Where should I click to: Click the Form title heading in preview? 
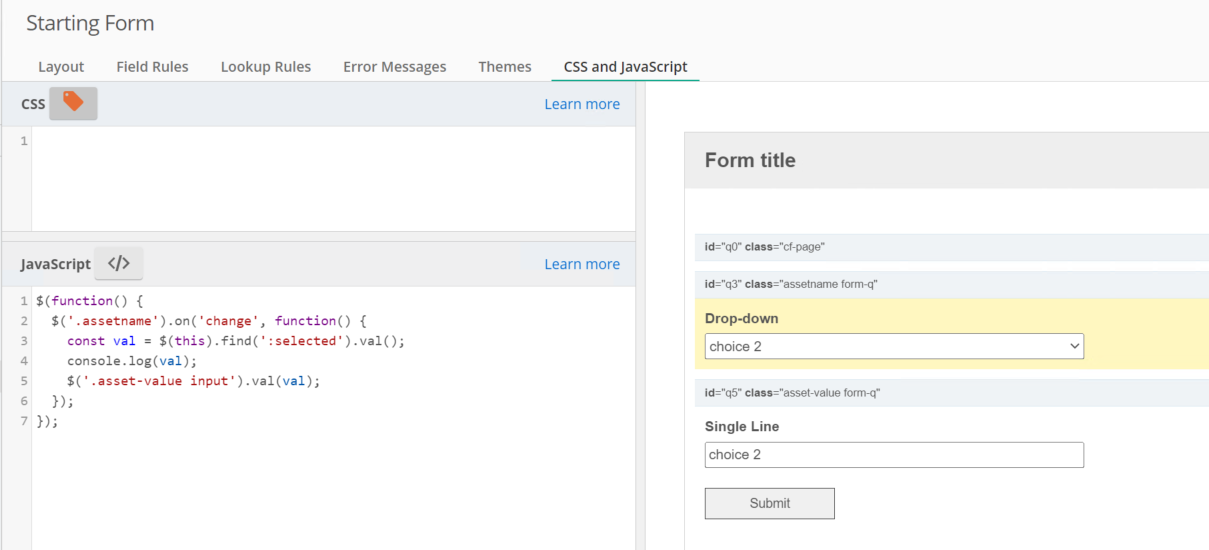[x=750, y=161]
